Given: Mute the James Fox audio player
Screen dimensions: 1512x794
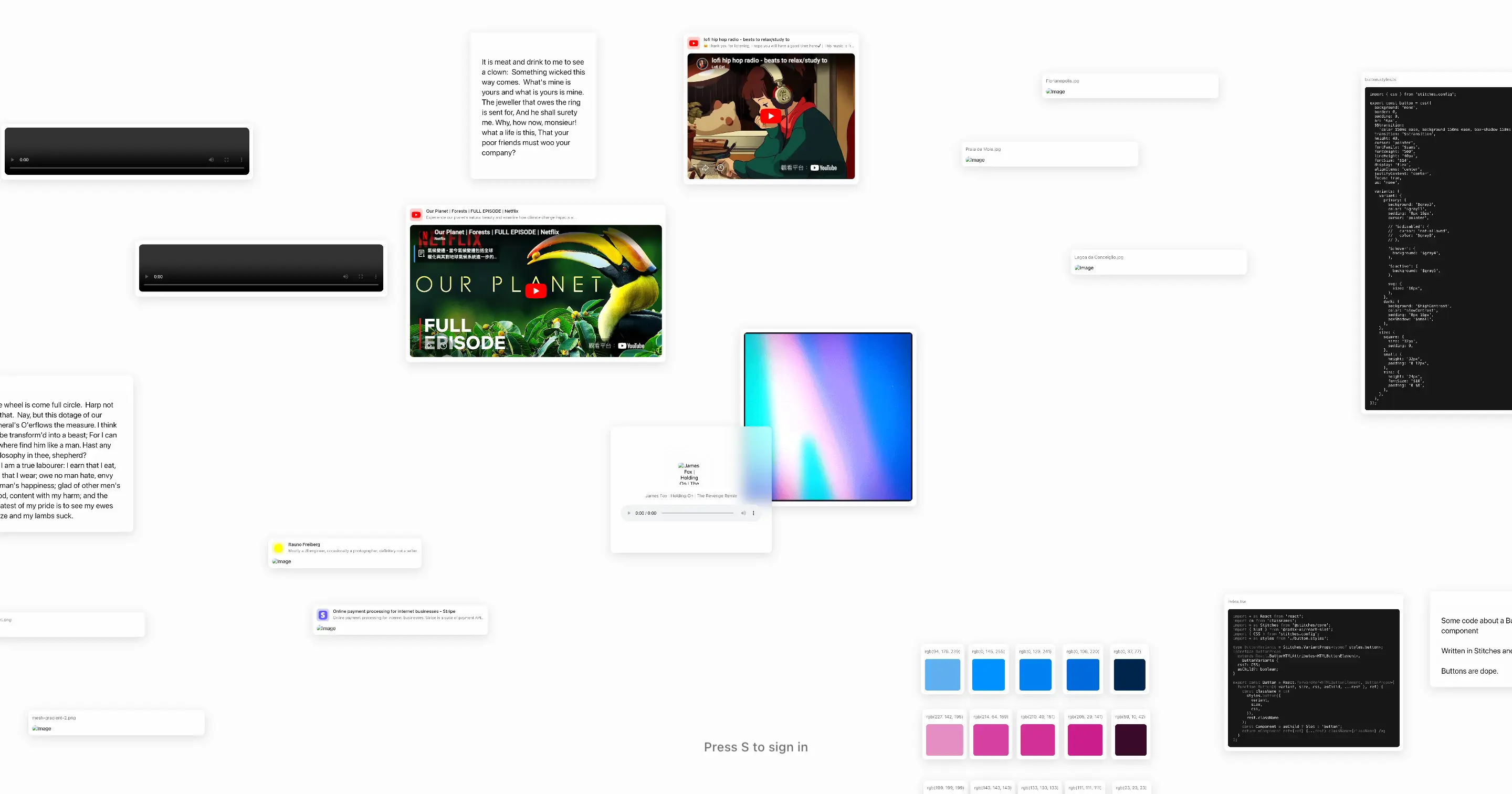Looking at the screenshot, I should 743,513.
